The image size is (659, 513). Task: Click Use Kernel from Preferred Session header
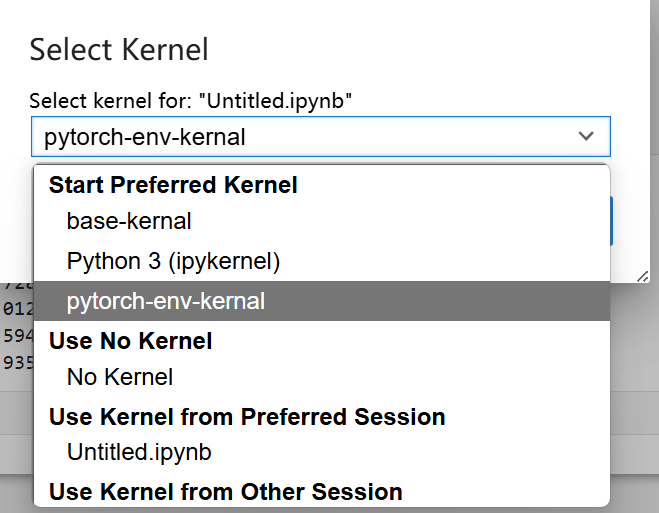click(x=247, y=416)
